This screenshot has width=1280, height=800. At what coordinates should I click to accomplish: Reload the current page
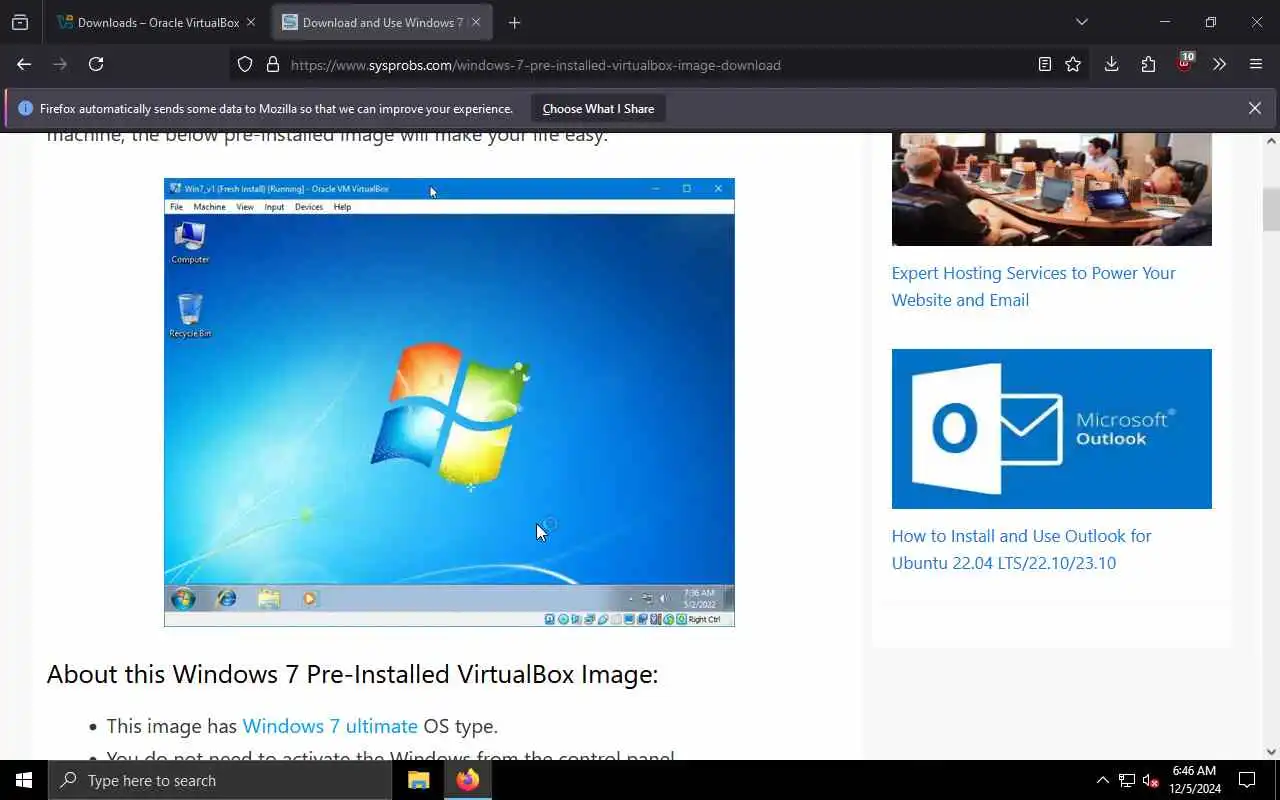coord(96,64)
